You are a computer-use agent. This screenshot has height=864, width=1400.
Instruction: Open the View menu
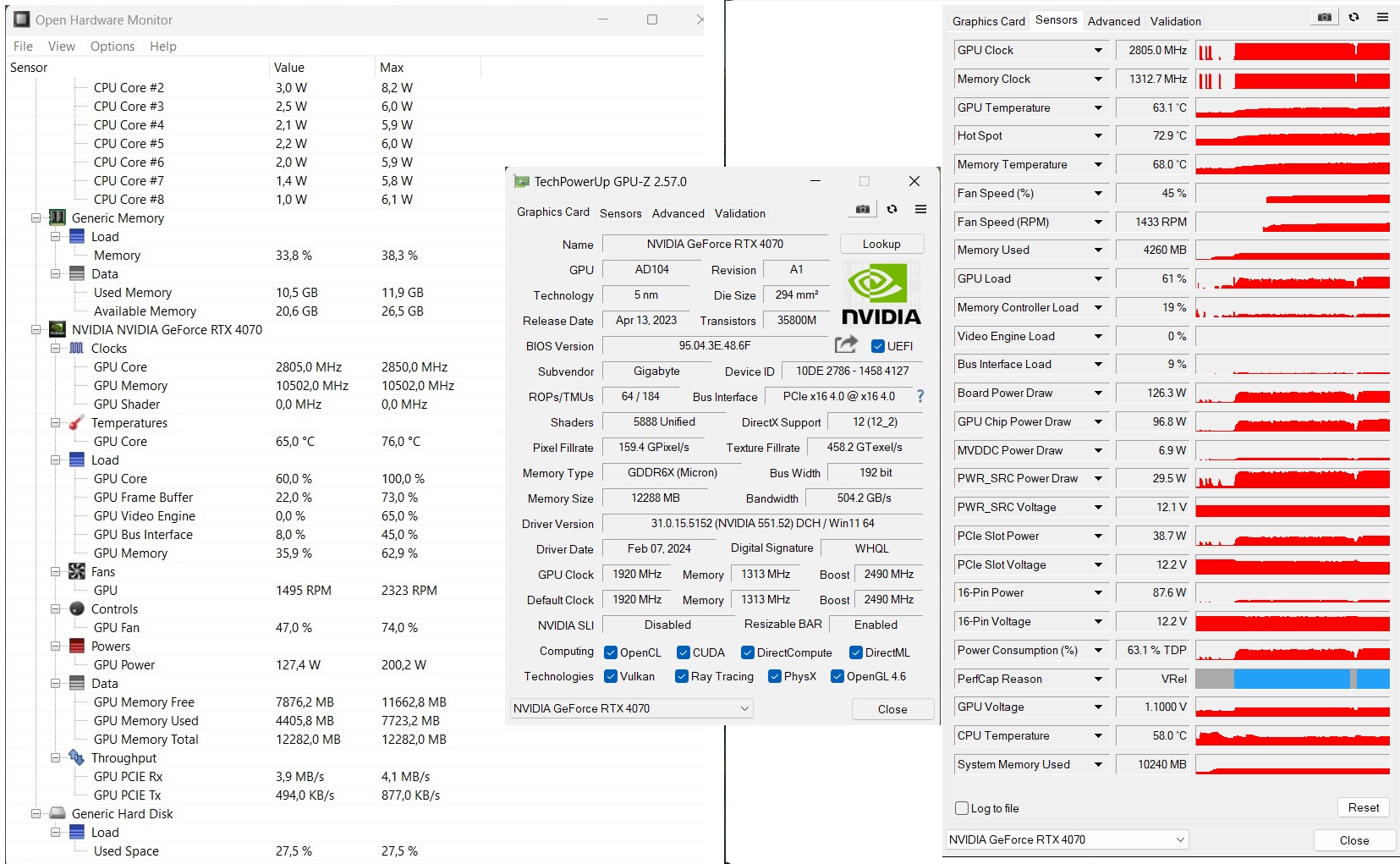62,47
